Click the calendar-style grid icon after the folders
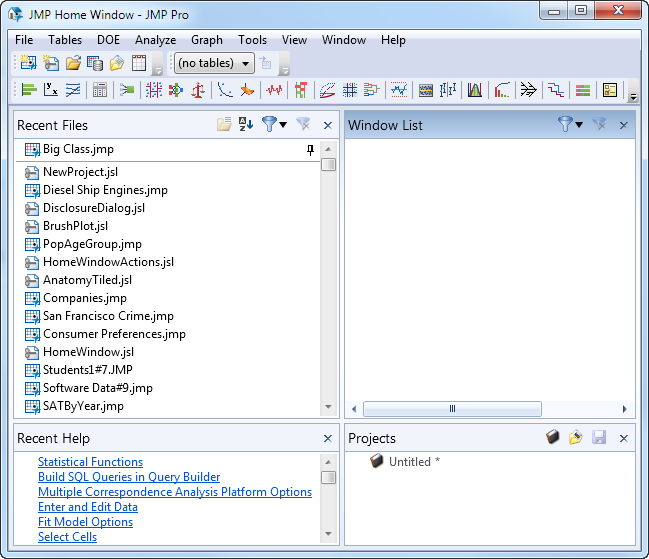Image resolution: width=649 pixels, height=559 pixels. click(x=139, y=63)
